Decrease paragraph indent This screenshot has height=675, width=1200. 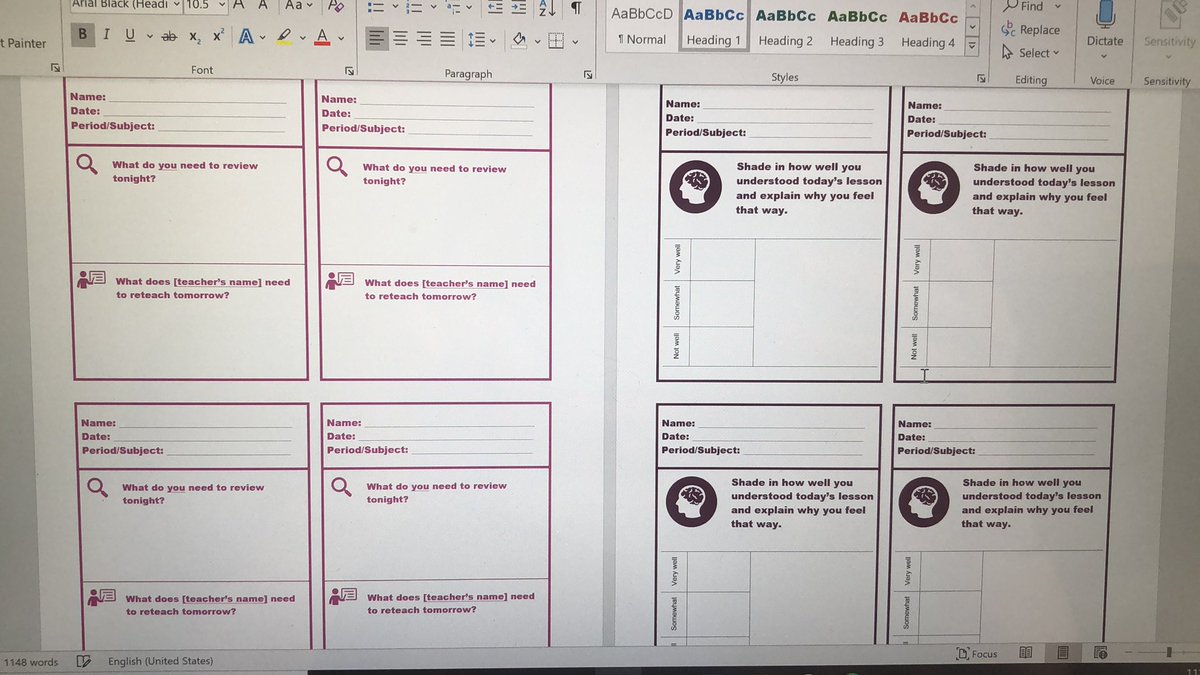point(494,7)
